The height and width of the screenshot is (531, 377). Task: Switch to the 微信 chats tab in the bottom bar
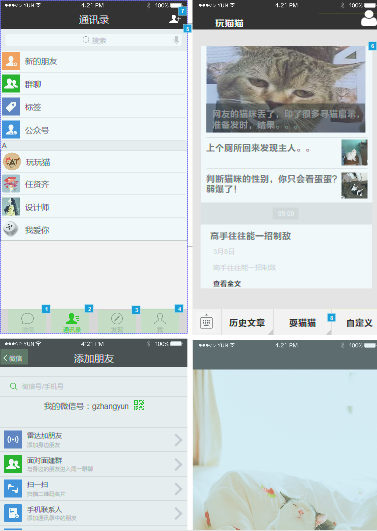pyautogui.click(x=27, y=322)
